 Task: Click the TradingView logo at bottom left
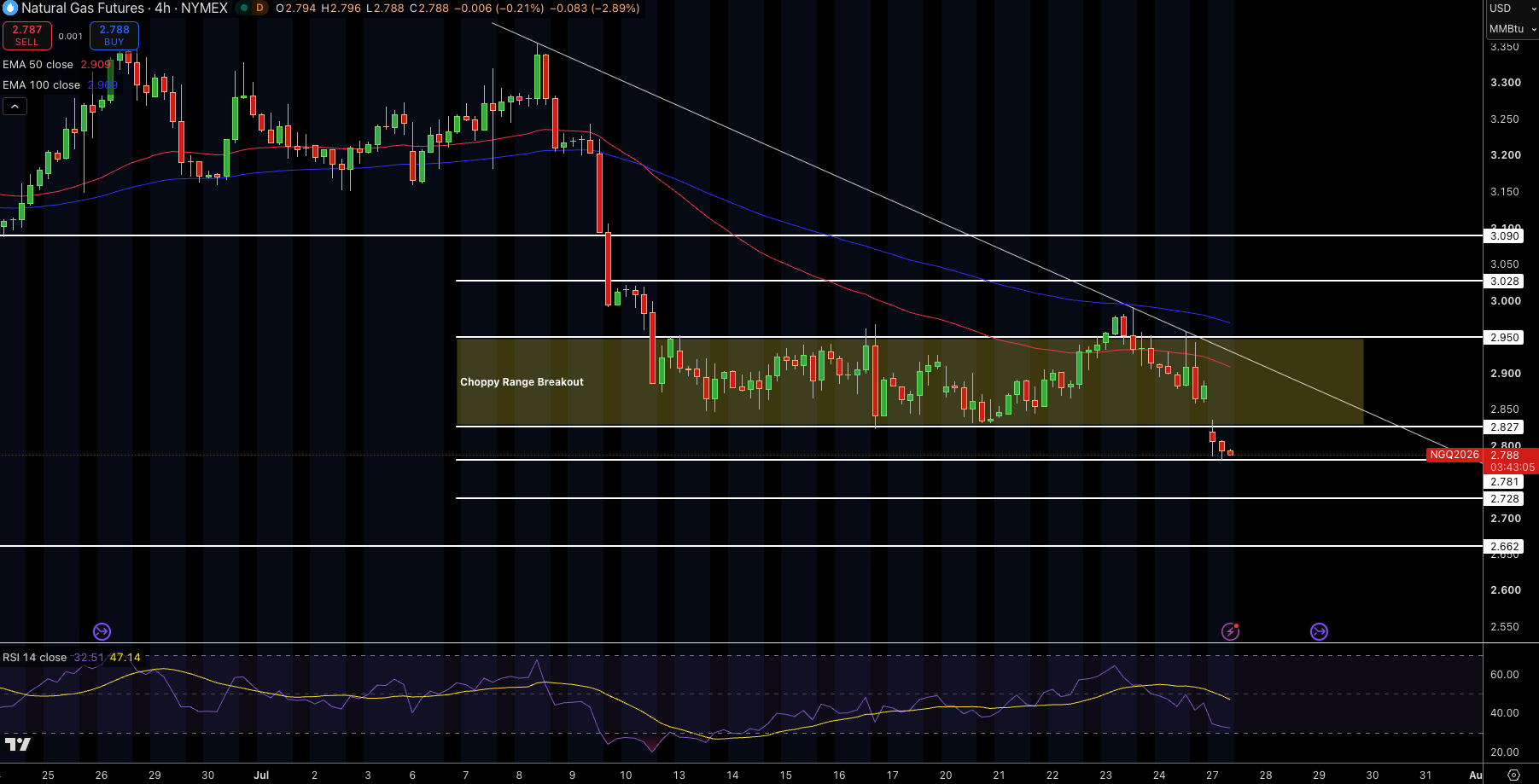coord(17,744)
